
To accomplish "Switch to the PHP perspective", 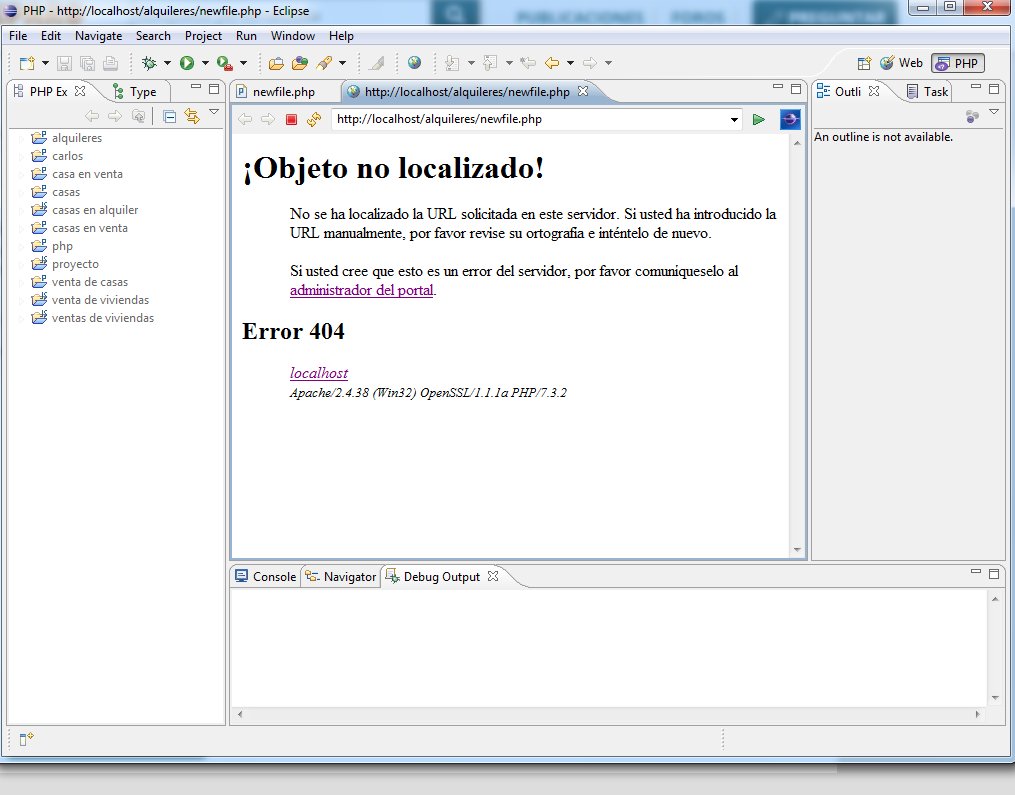I will 958,63.
